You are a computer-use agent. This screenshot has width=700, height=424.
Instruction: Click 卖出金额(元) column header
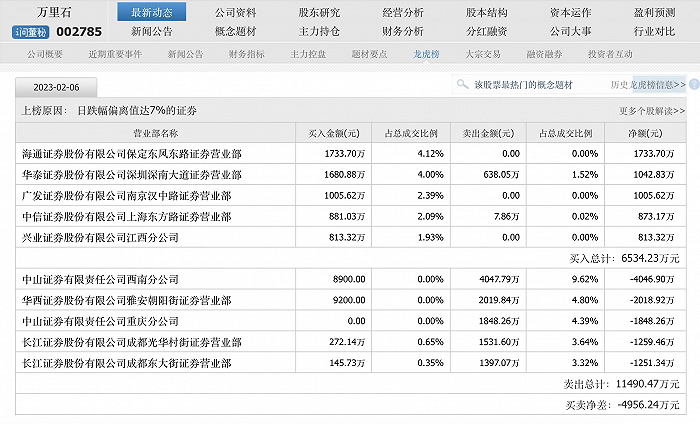coord(488,133)
